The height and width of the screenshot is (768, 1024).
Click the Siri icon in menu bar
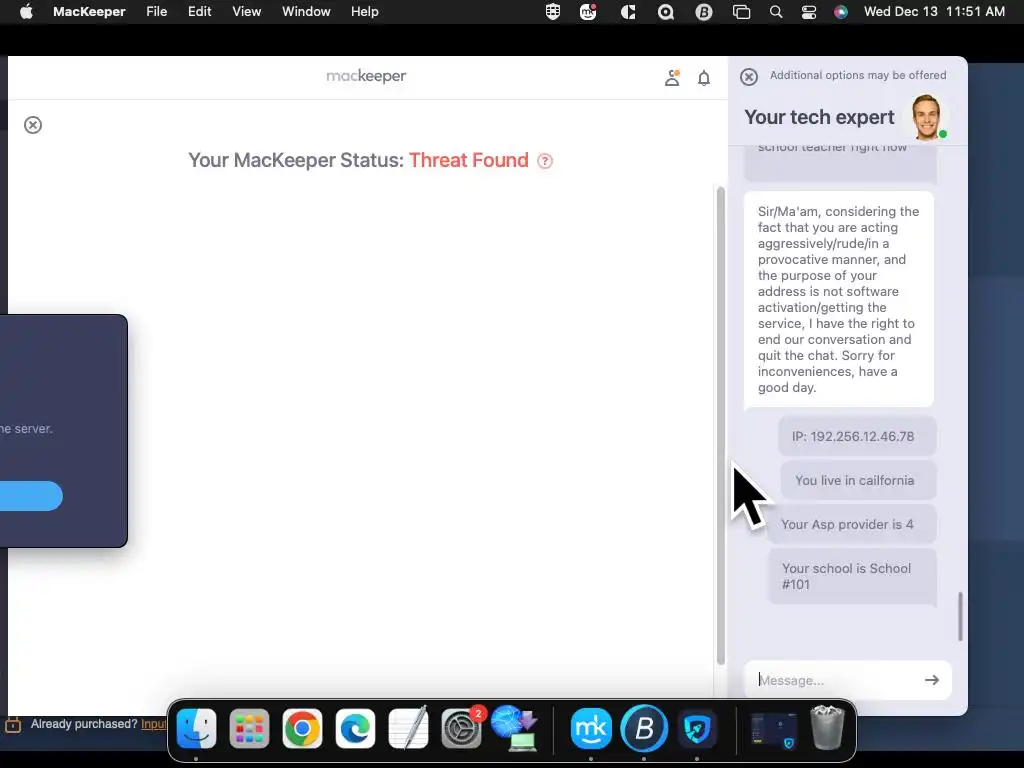(x=841, y=12)
